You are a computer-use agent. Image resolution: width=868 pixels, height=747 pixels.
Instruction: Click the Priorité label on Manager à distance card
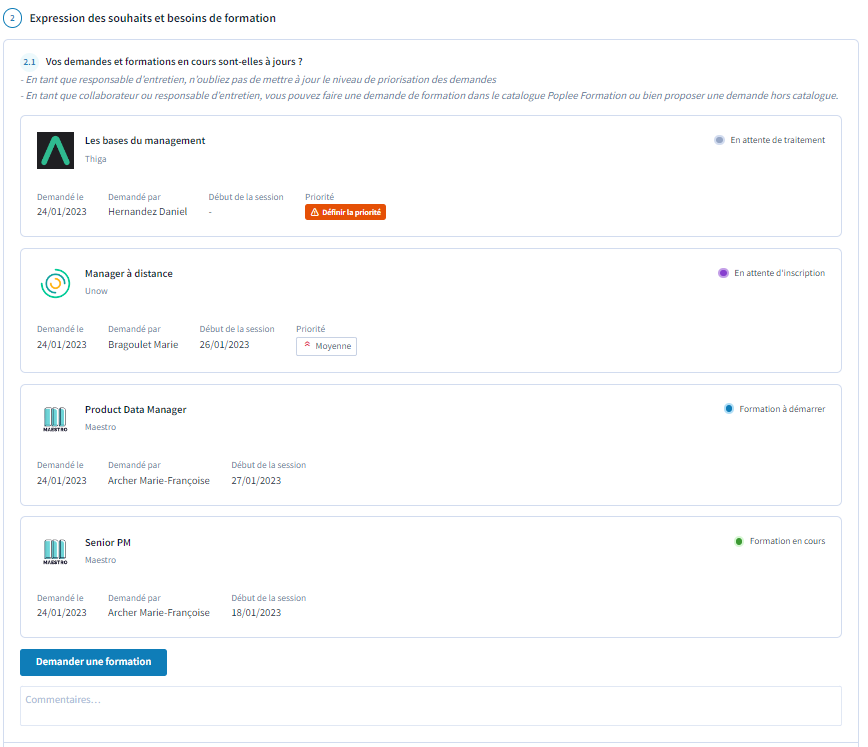311,329
